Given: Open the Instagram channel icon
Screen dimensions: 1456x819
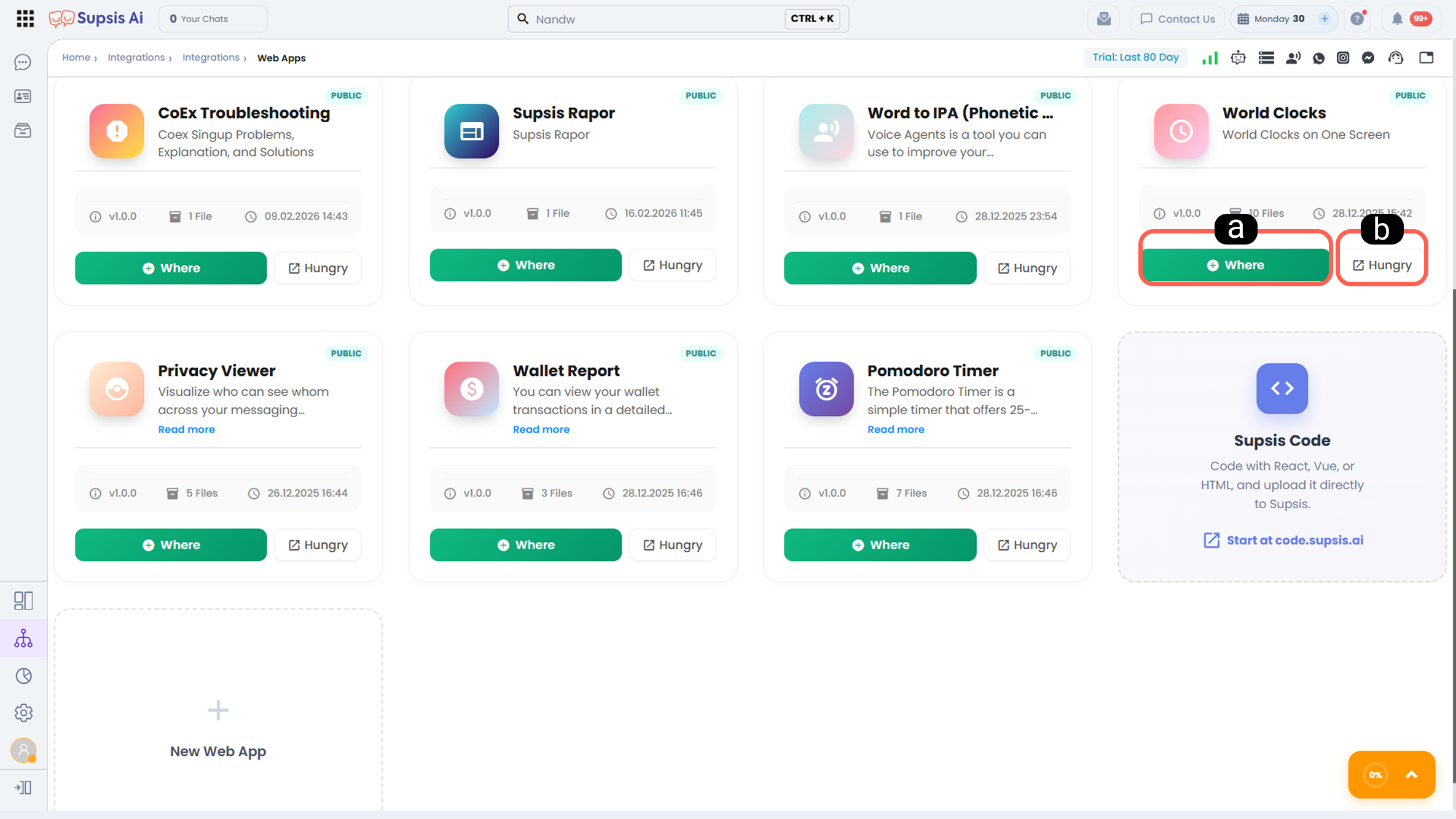Looking at the screenshot, I should point(1343,58).
